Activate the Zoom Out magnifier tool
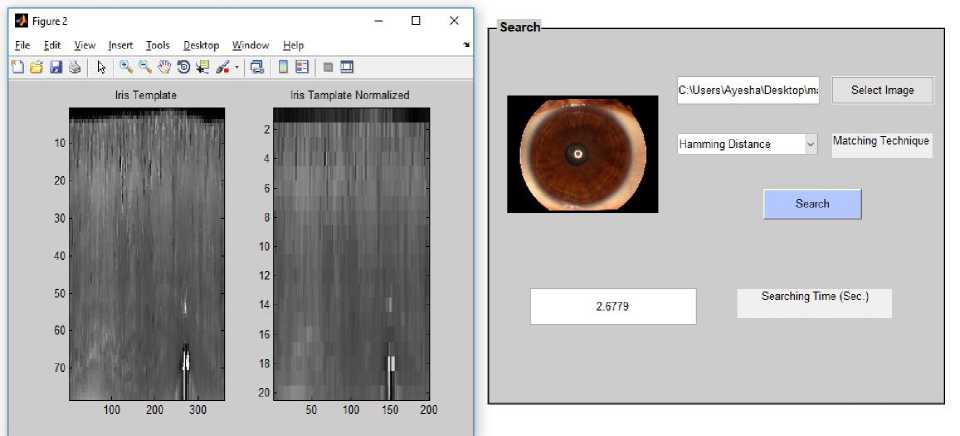Viewport: 960px width, 436px height. (146, 68)
